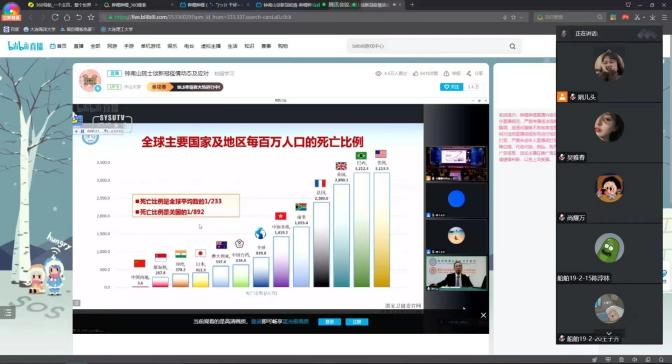672x364 pixels.
Task: Click the magnifier icon in bilibili search box
Action: tap(512, 46)
